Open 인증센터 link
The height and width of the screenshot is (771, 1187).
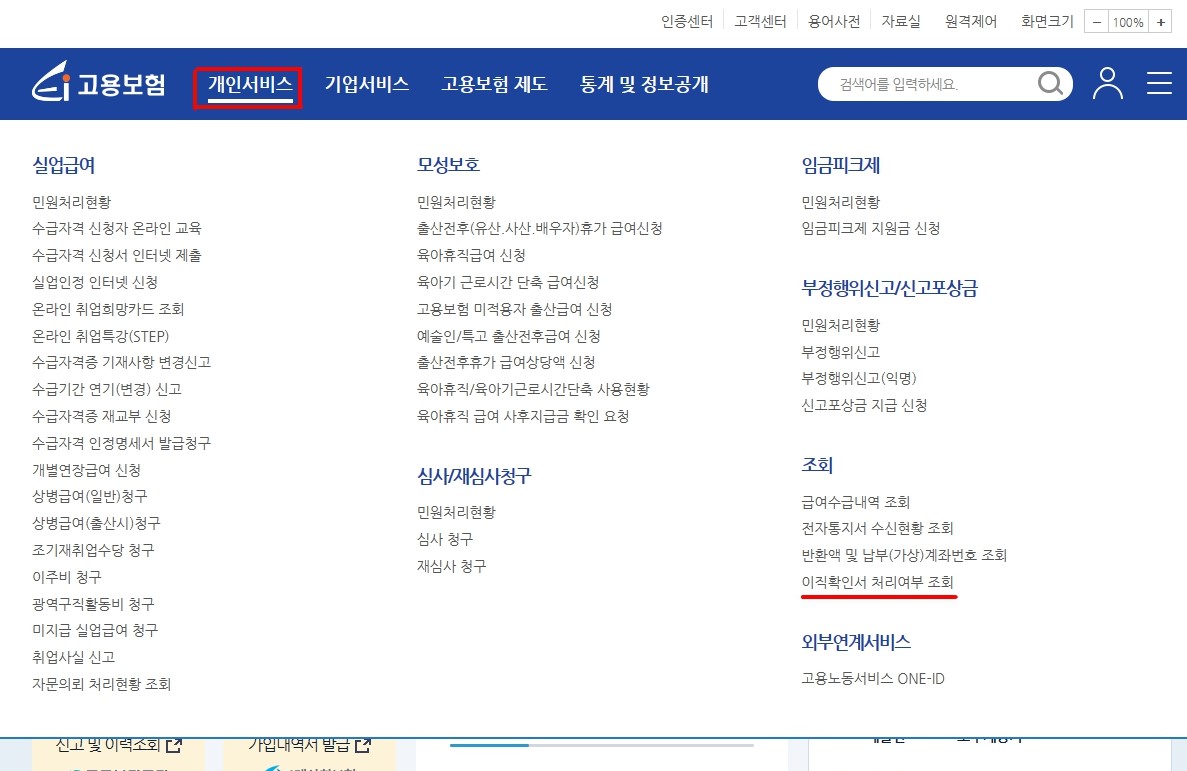[x=687, y=22]
